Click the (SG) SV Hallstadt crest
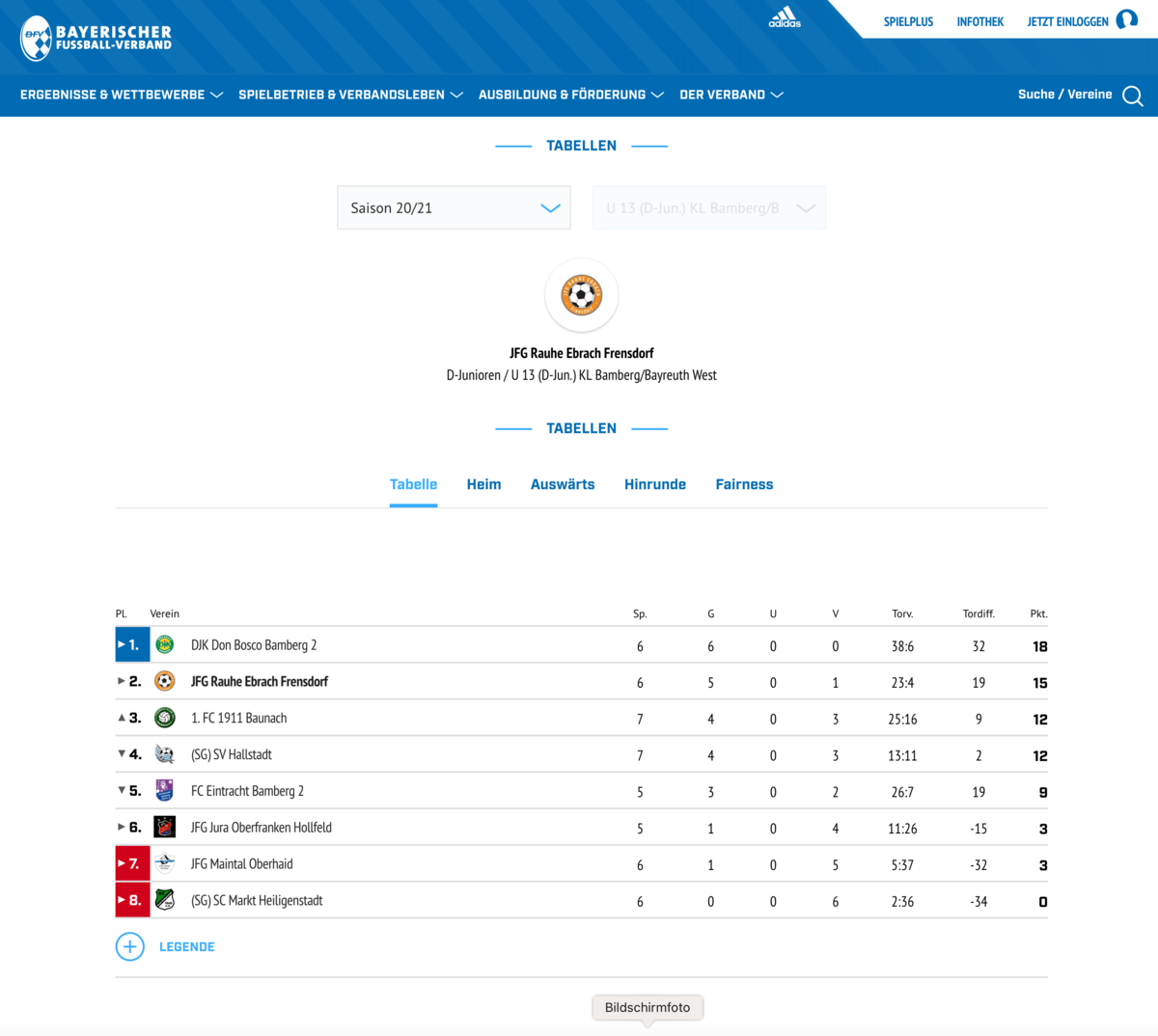Viewport: 1158px width, 1036px height. [165, 754]
